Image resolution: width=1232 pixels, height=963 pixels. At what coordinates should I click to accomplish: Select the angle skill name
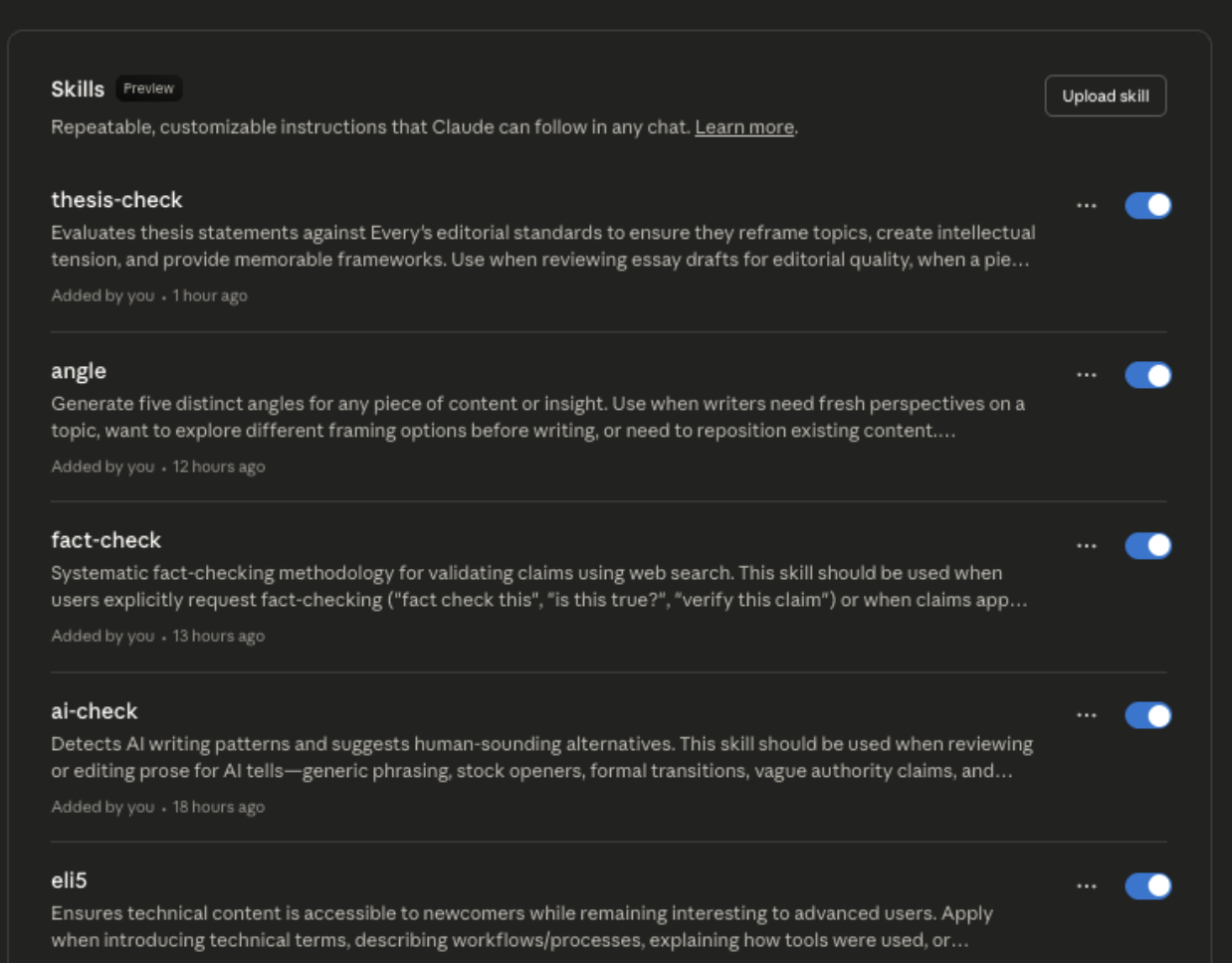point(79,371)
